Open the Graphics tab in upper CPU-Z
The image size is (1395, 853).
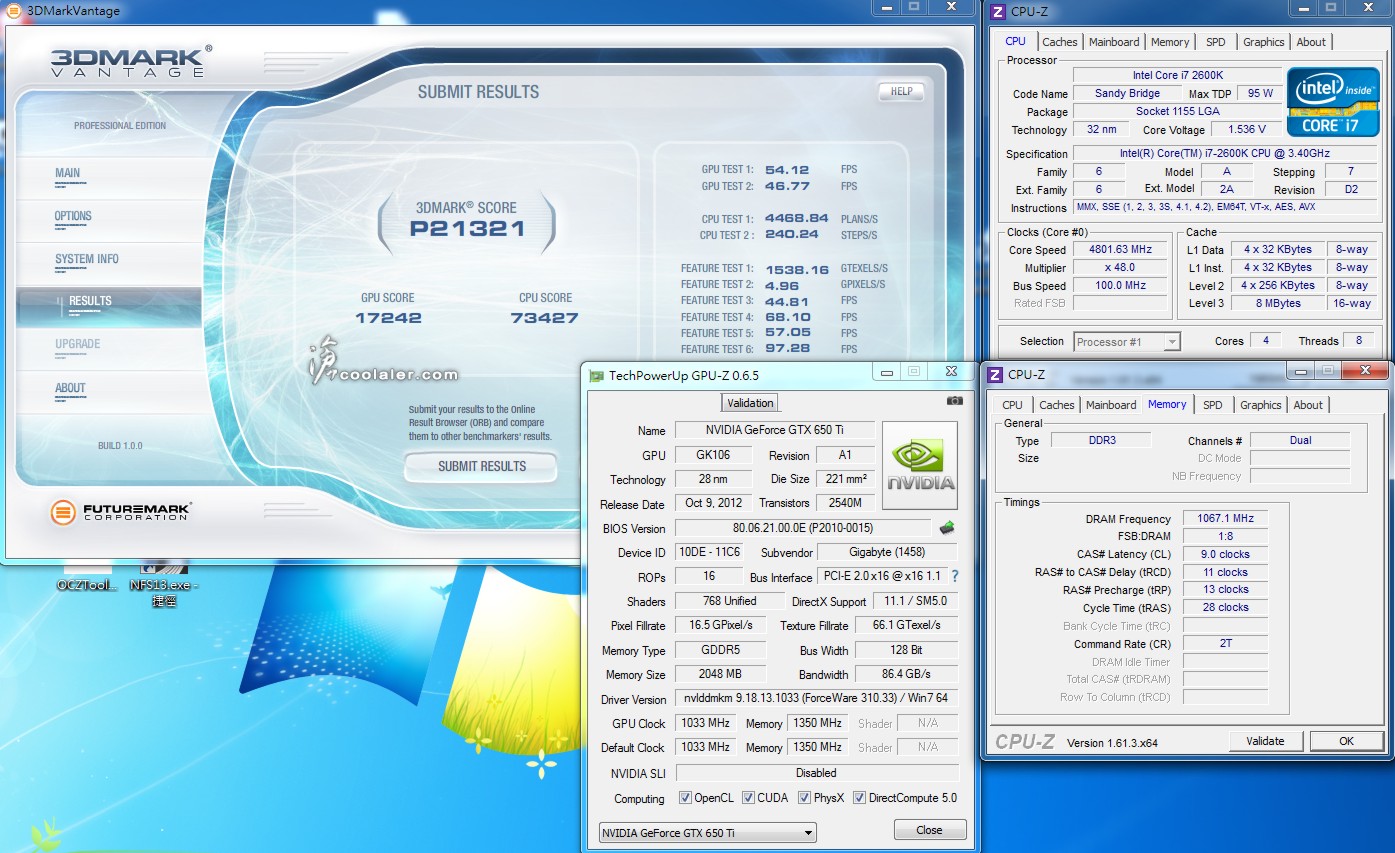[1264, 42]
